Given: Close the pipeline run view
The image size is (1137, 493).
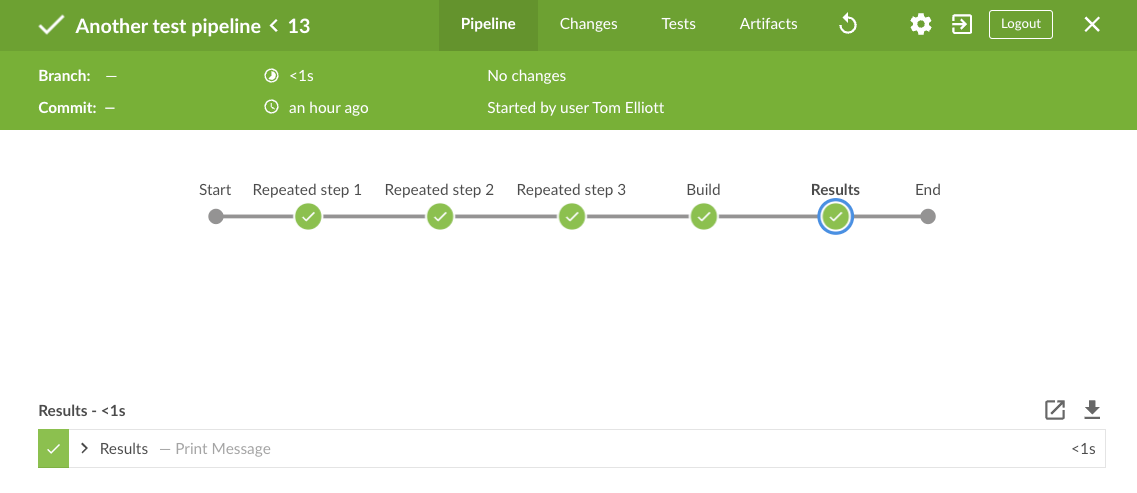Looking at the screenshot, I should (1092, 24).
